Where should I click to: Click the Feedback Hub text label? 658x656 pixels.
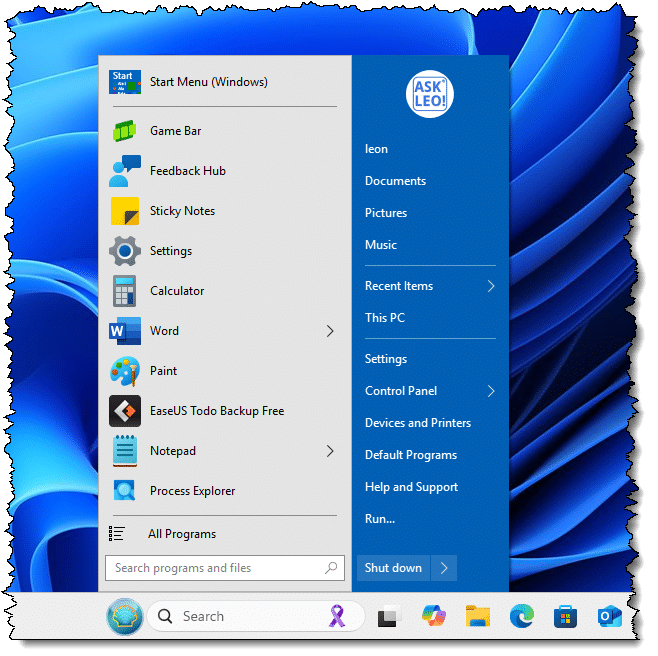click(190, 172)
